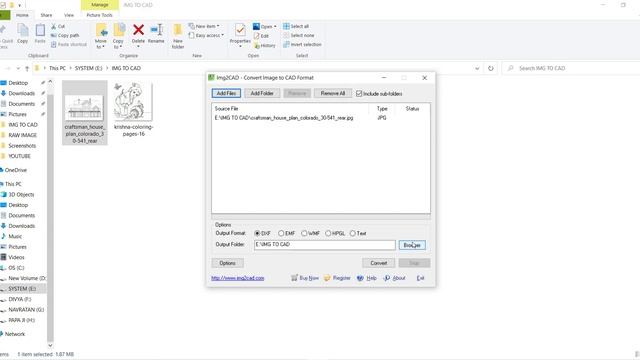Open Screenshots folder in navigation pane
The height and width of the screenshot is (360, 640).
click(22, 146)
